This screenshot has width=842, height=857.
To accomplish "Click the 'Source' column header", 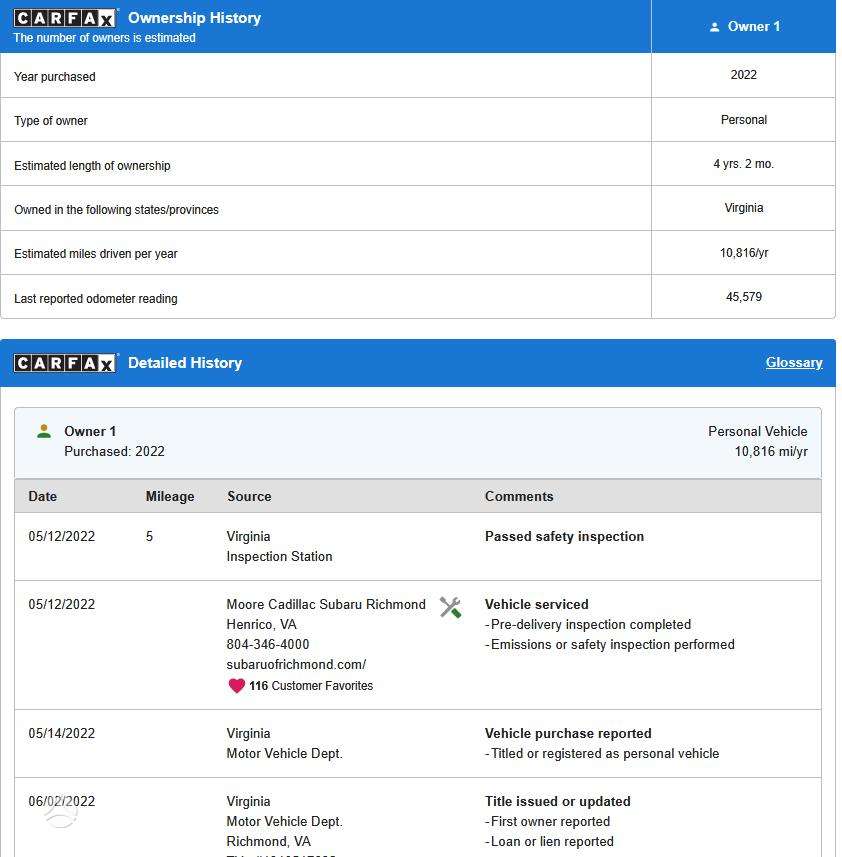I will 249,496.
